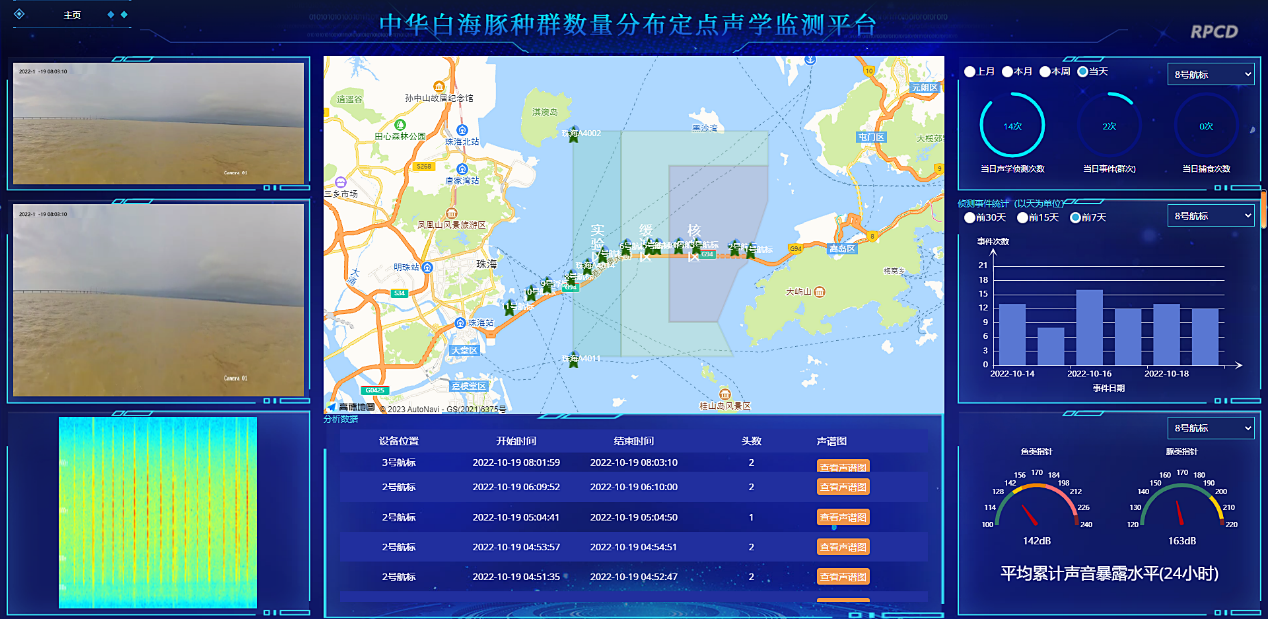
Task: Click the 2022-10-16 bar in event chart
Action: (x=1089, y=327)
